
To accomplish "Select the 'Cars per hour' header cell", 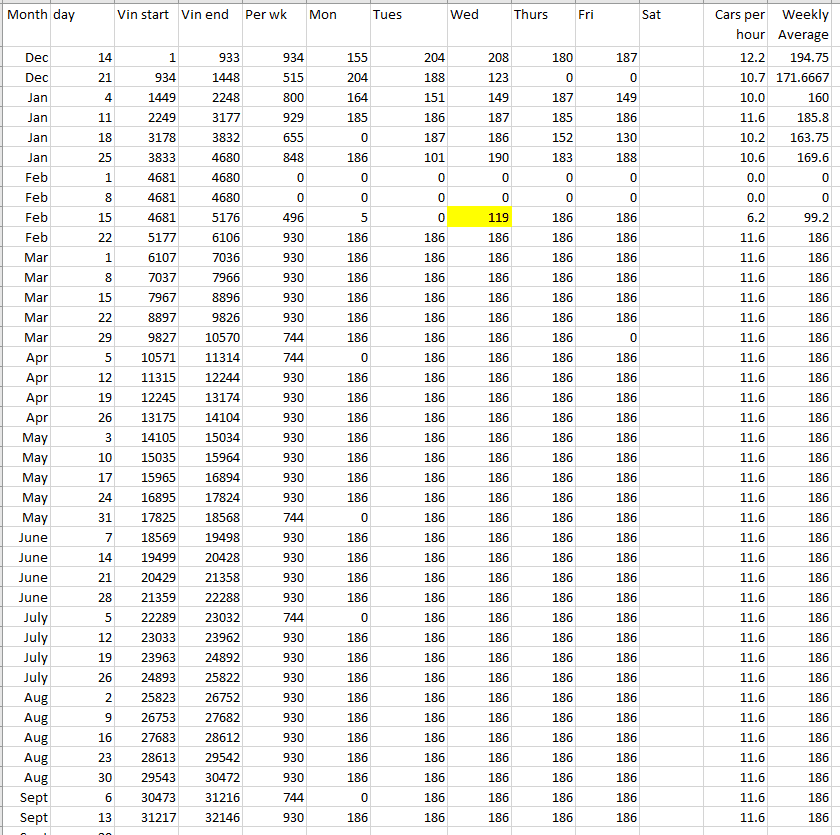I will (736, 24).
